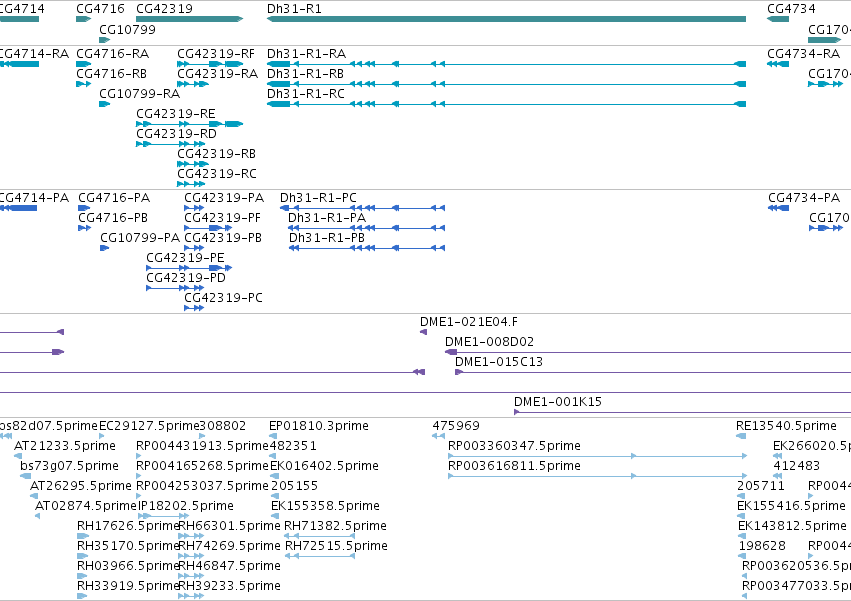Image resolution: width=851 pixels, height=601 pixels.
Task: Select EST EK155416.5prime label
Action: [791, 507]
